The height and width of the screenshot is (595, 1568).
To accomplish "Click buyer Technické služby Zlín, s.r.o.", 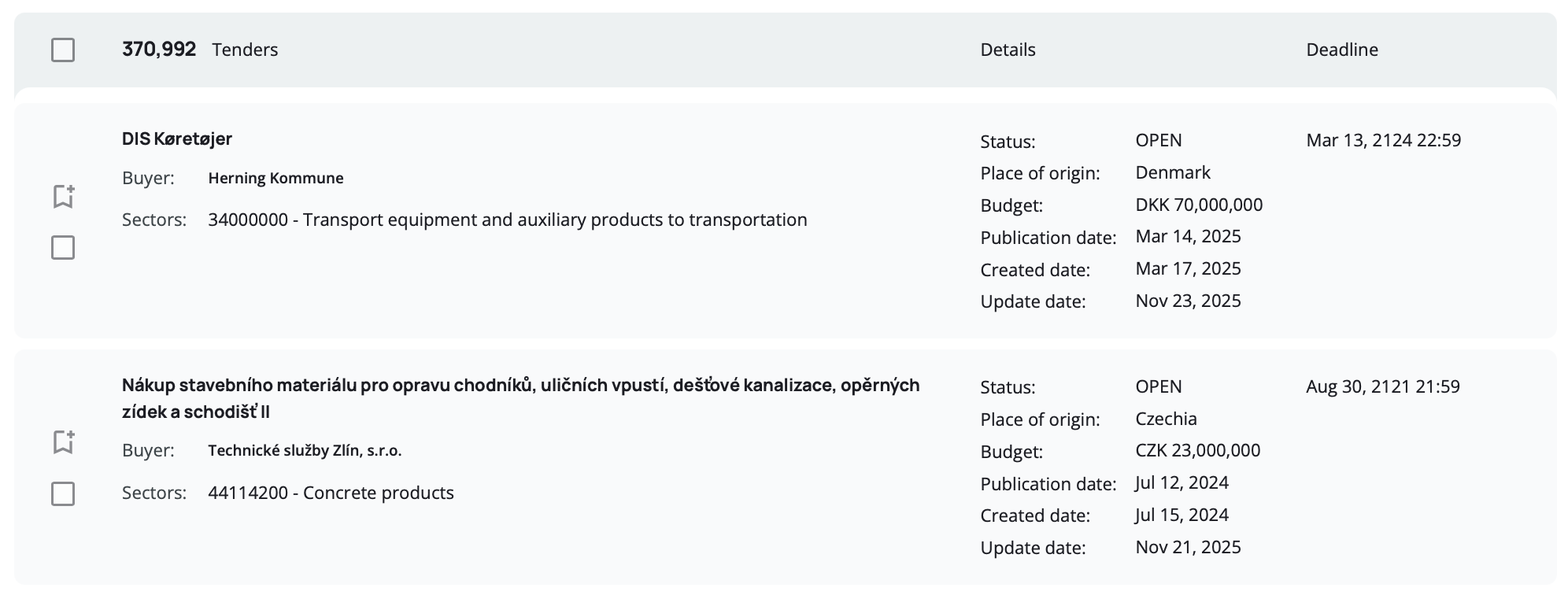I will click(x=305, y=450).
